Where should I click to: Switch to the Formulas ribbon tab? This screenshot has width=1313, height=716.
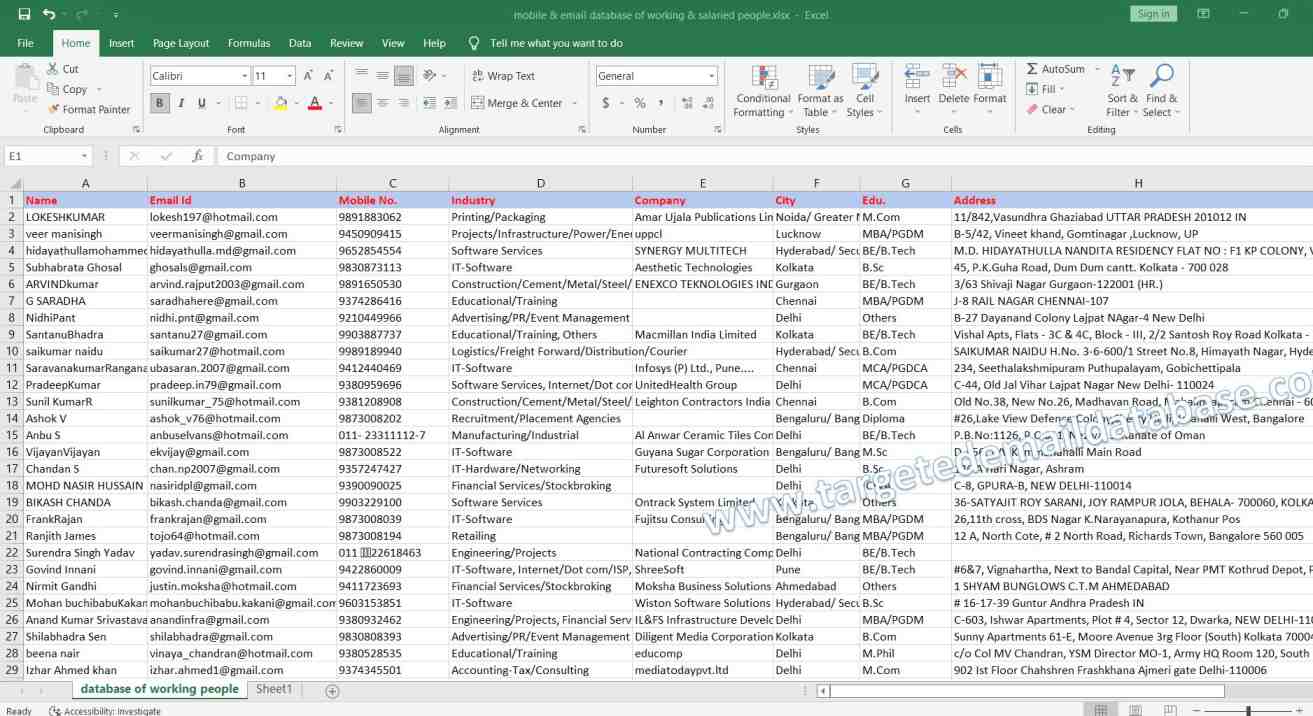click(x=249, y=43)
